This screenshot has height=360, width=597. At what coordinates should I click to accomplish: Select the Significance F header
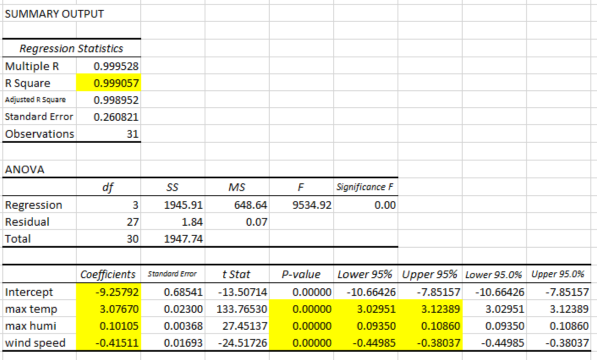365,187
